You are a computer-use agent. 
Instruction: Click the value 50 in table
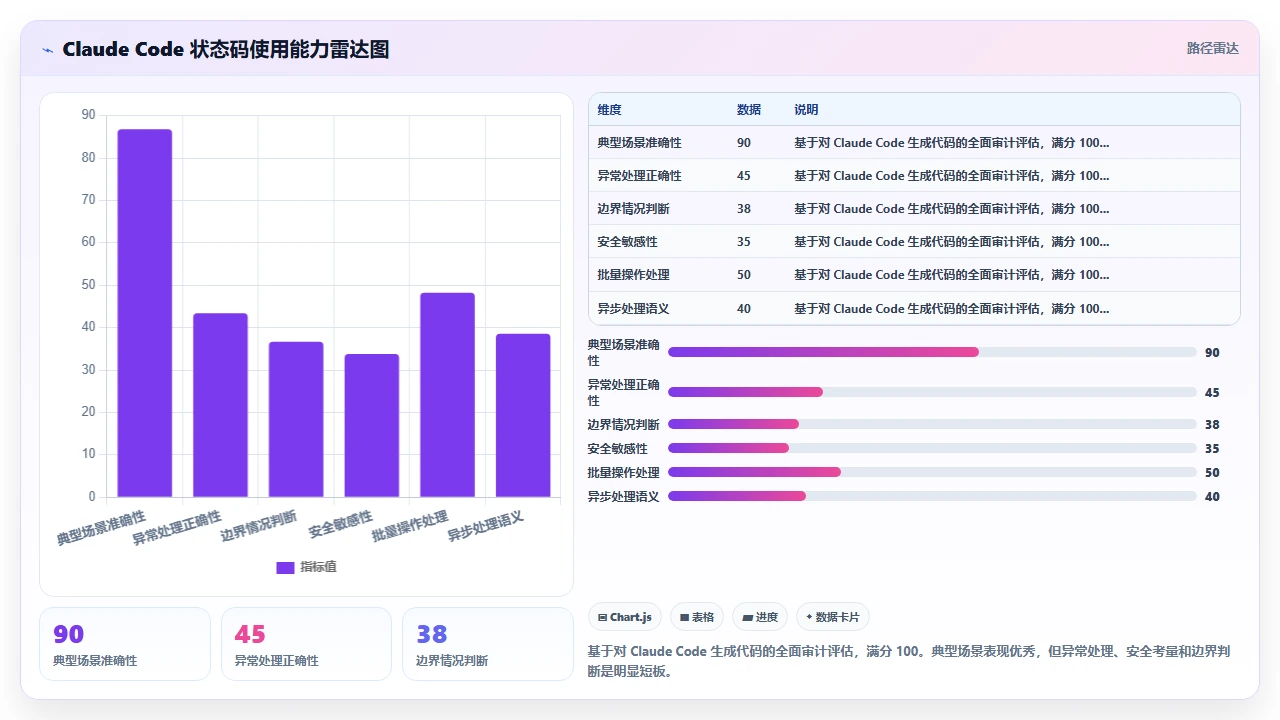click(743, 275)
